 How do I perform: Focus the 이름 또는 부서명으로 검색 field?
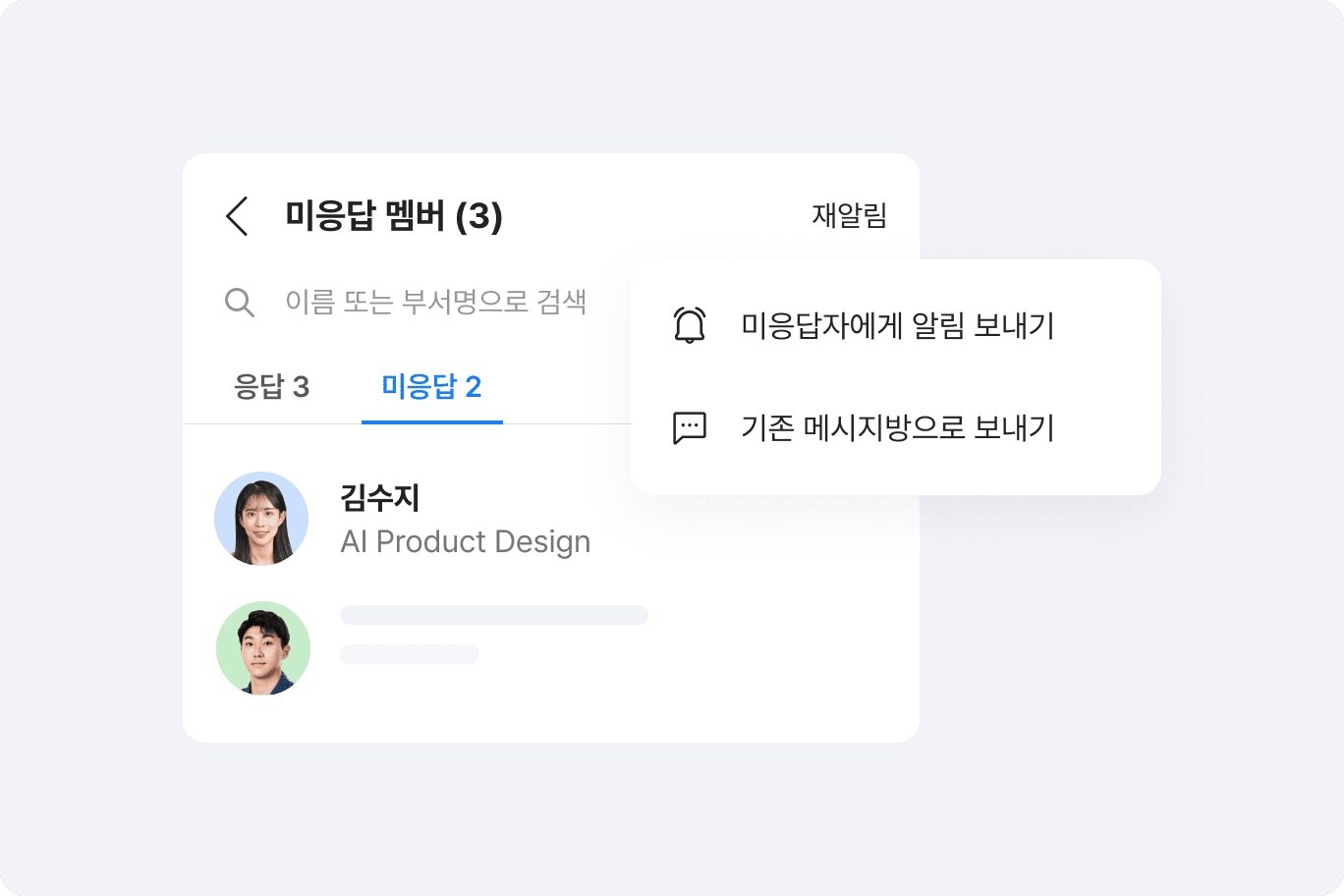click(435, 302)
